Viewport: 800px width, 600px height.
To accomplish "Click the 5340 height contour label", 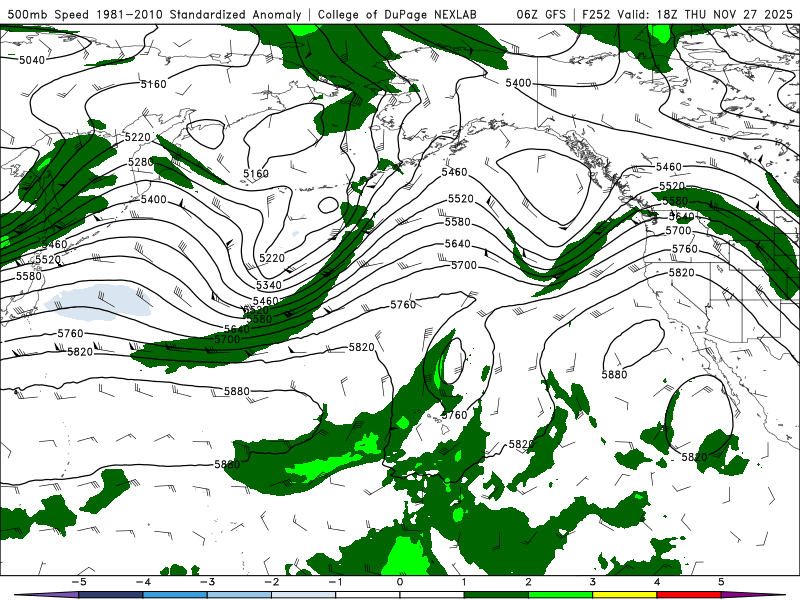I will tap(269, 285).
